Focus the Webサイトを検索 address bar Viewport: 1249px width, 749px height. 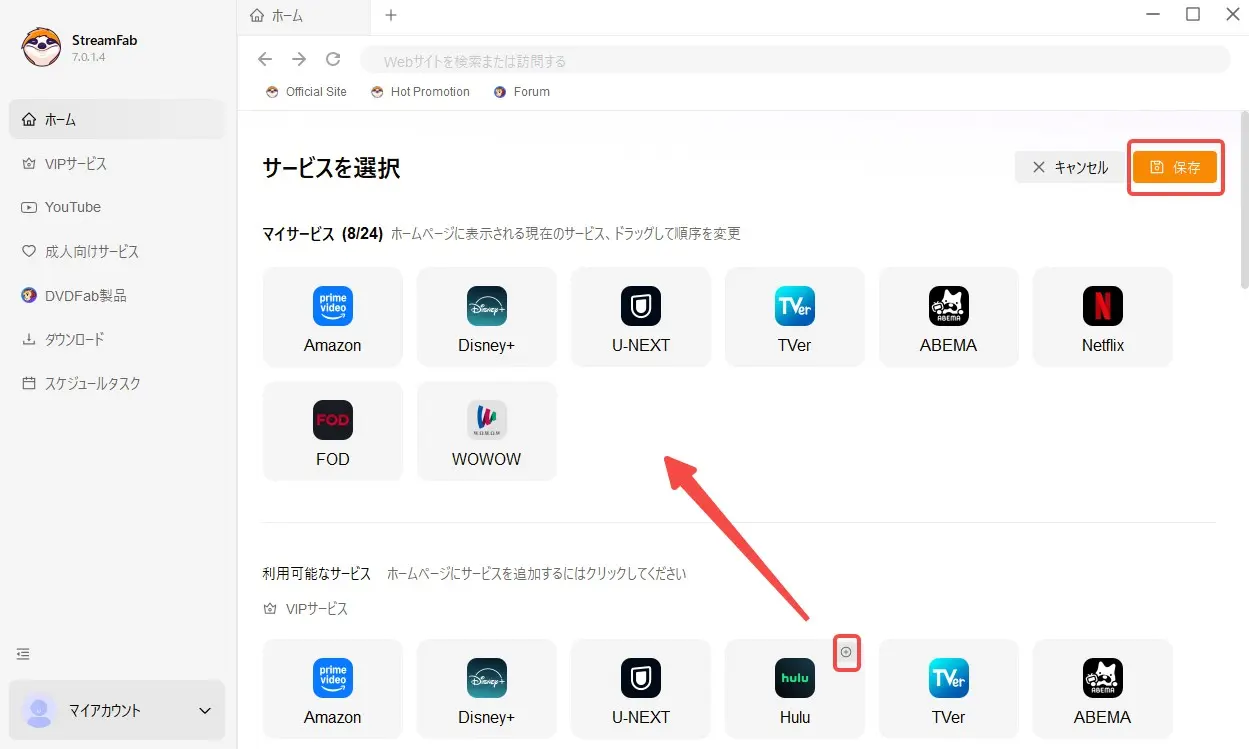(795, 61)
